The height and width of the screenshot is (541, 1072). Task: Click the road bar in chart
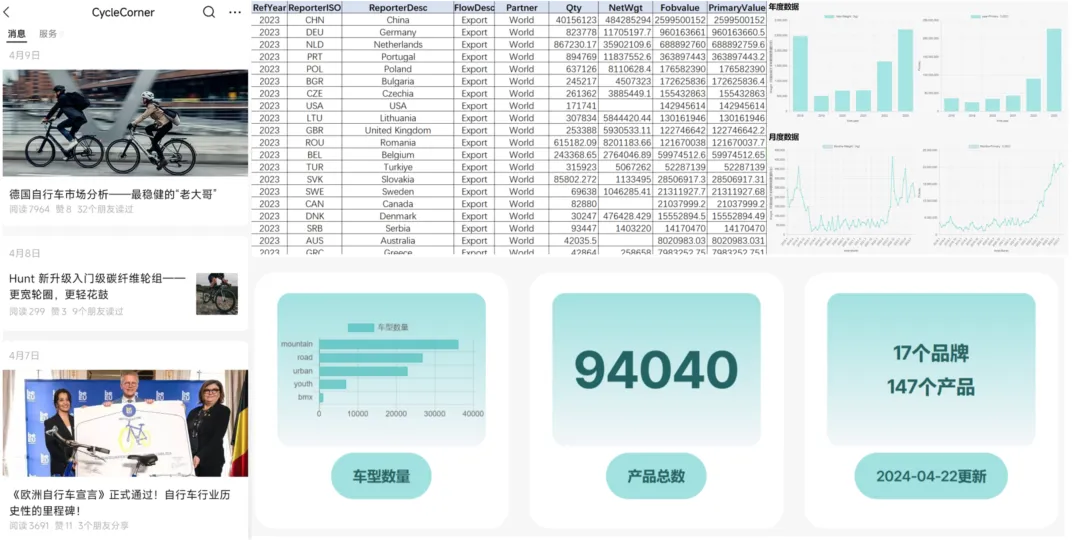[371, 358]
